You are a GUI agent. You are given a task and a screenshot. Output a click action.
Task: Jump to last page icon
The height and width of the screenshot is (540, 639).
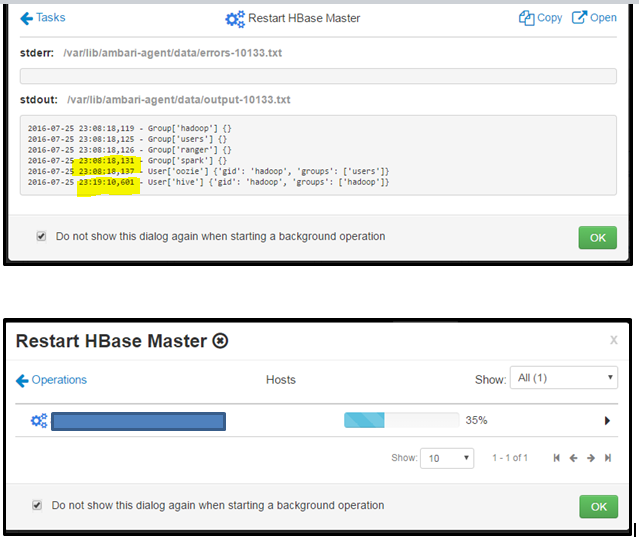[608, 458]
